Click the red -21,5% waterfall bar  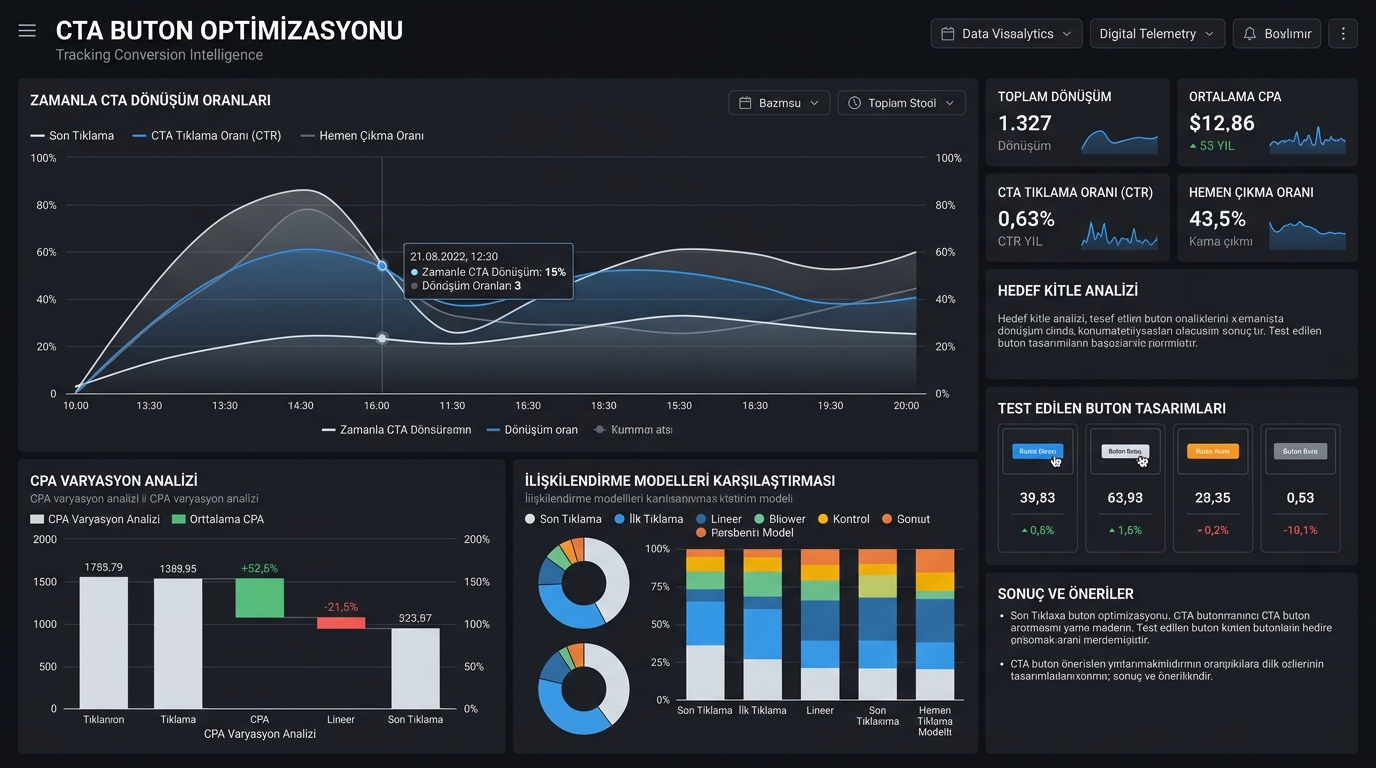[x=341, y=623]
